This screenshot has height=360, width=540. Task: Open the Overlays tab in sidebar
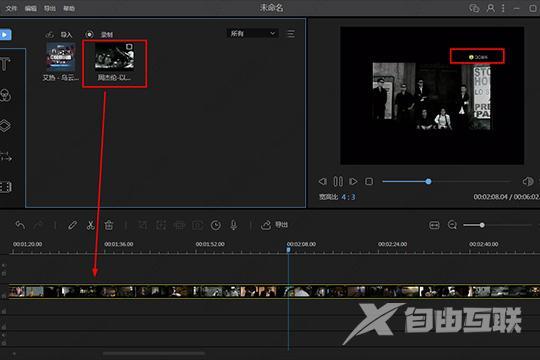coord(6,126)
